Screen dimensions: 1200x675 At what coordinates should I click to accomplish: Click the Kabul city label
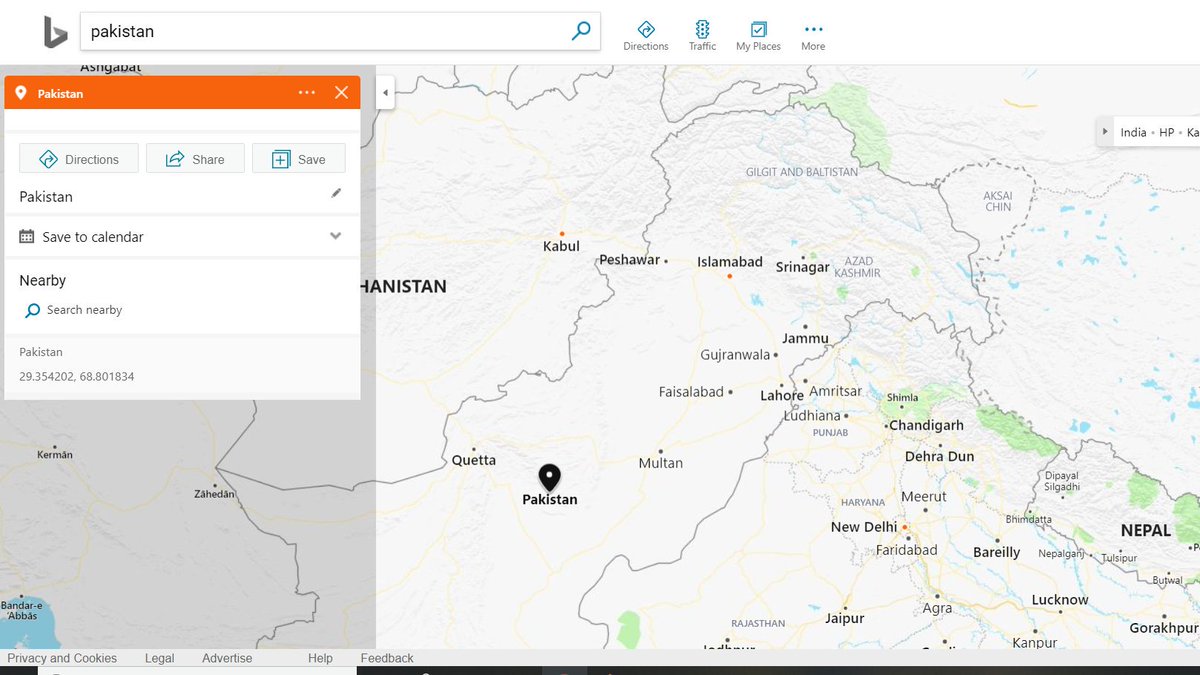pyautogui.click(x=561, y=246)
